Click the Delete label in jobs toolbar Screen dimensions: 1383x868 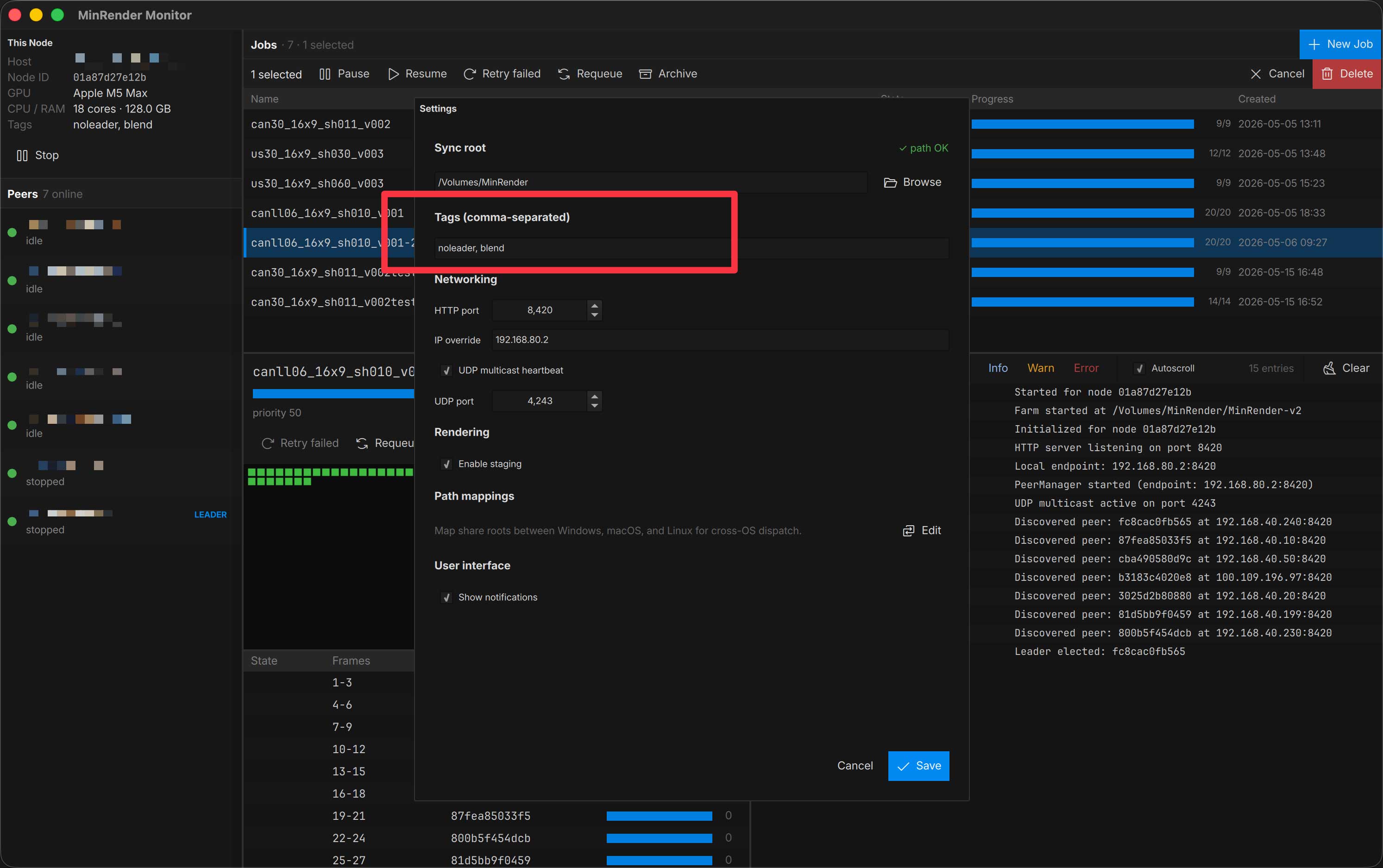point(1356,74)
